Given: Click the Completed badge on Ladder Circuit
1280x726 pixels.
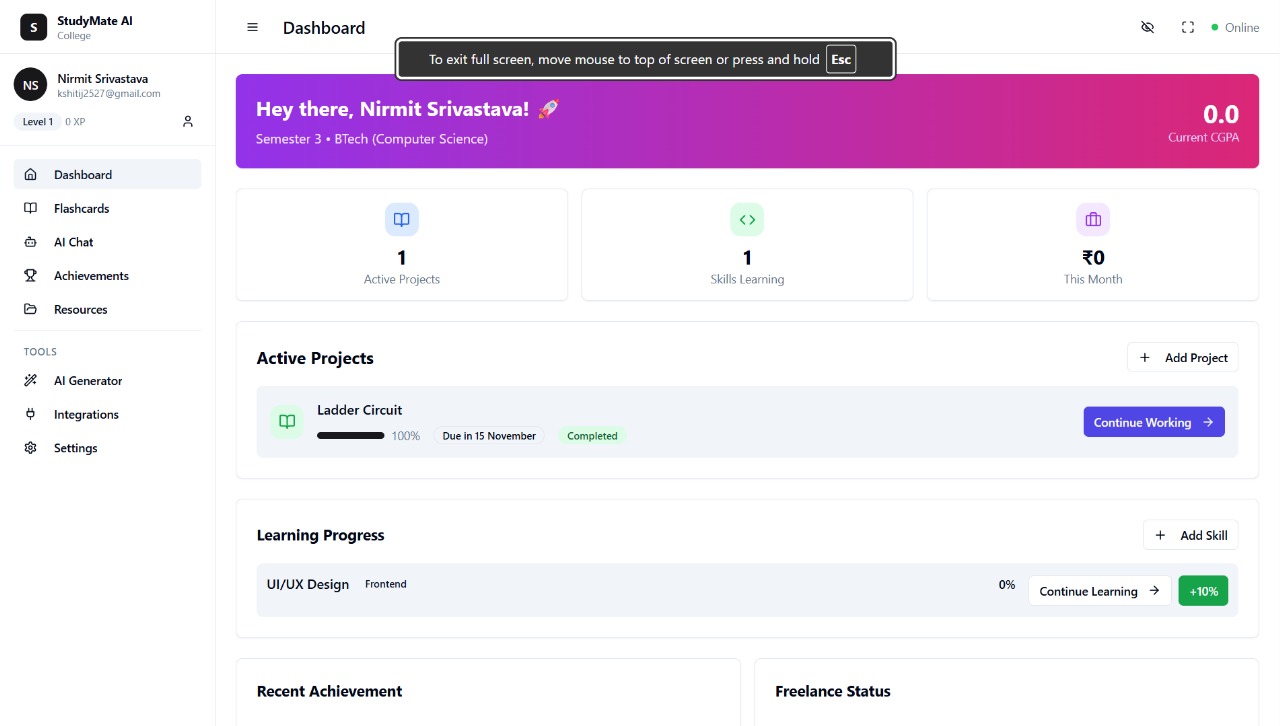Looking at the screenshot, I should [592, 436].
